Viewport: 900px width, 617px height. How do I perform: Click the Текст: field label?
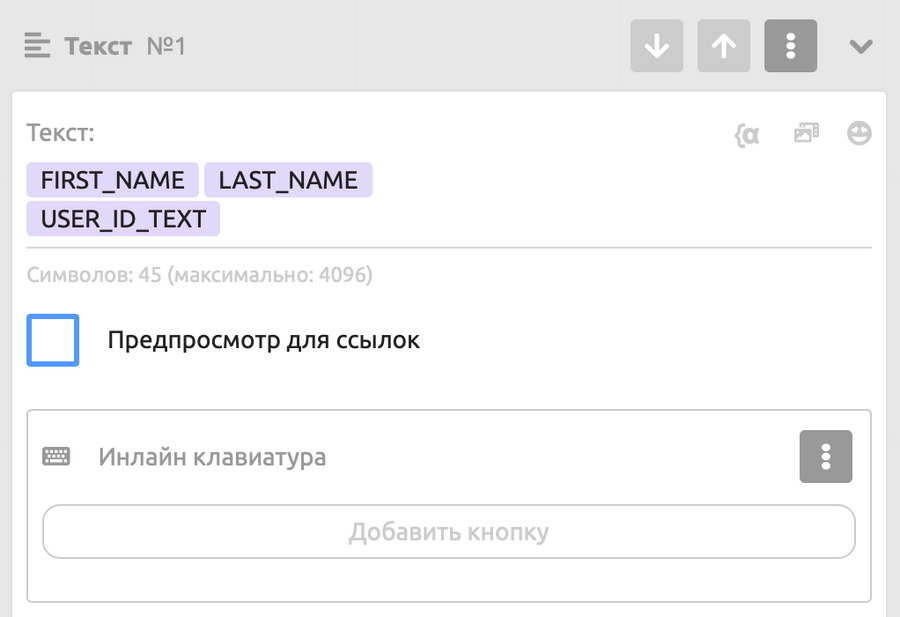61,133
